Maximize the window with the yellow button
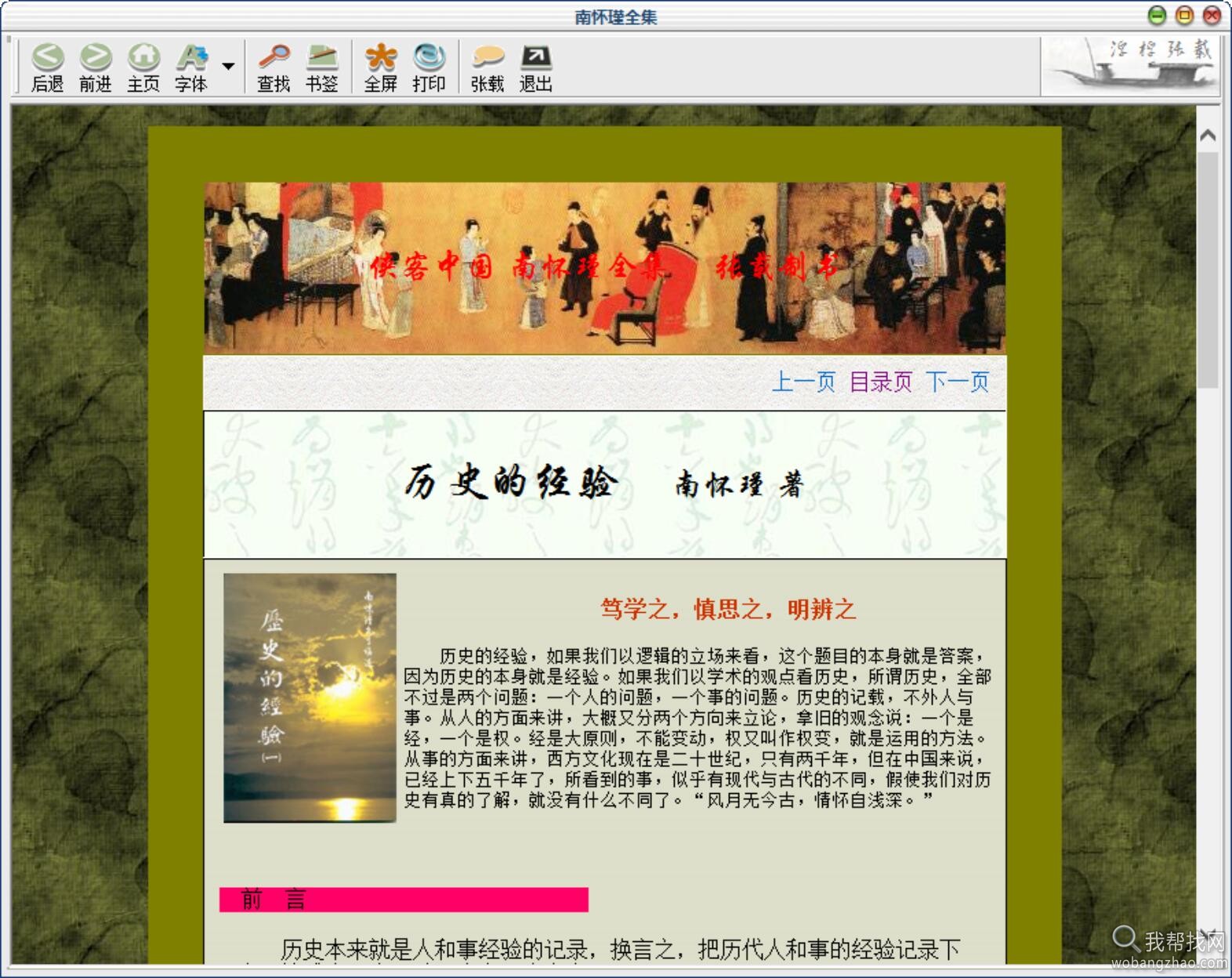 pyautogui.click(x=1184, y=16)
